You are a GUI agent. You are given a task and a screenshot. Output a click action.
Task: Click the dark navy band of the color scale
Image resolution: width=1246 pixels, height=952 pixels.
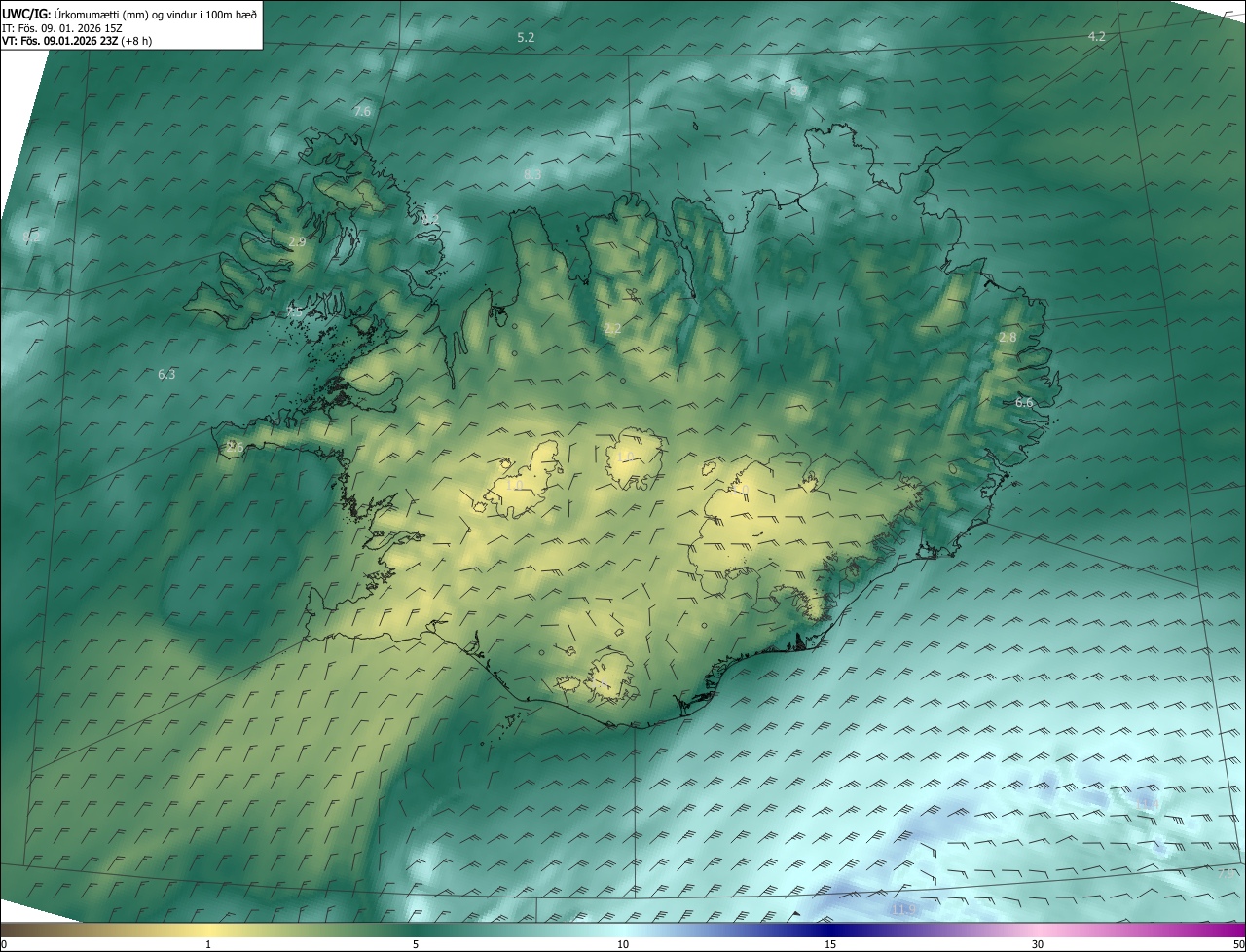pyautogui.click(x=830, y=930)
